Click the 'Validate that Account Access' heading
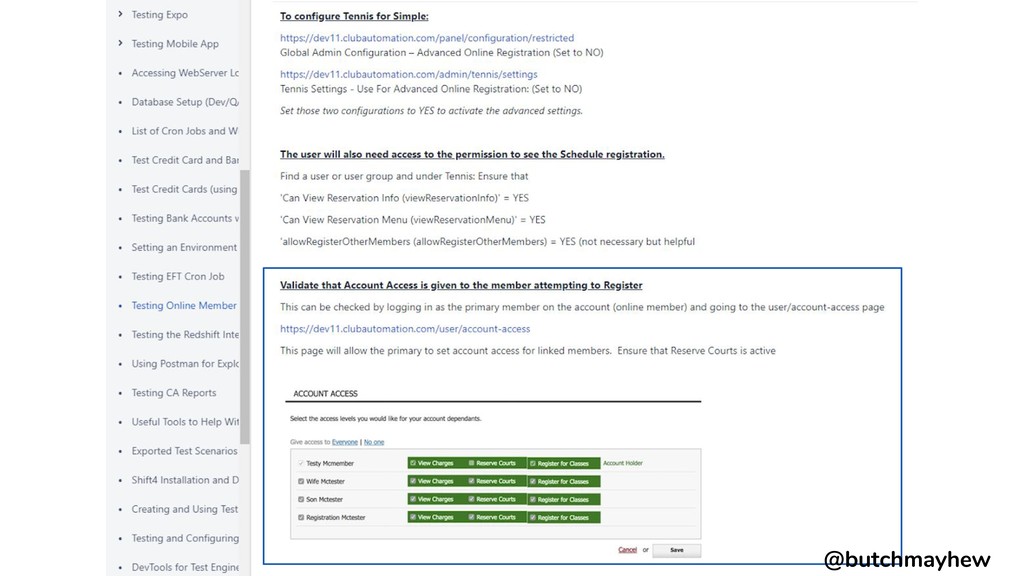This screenshot has width=1024, height=576. (461, 285)
